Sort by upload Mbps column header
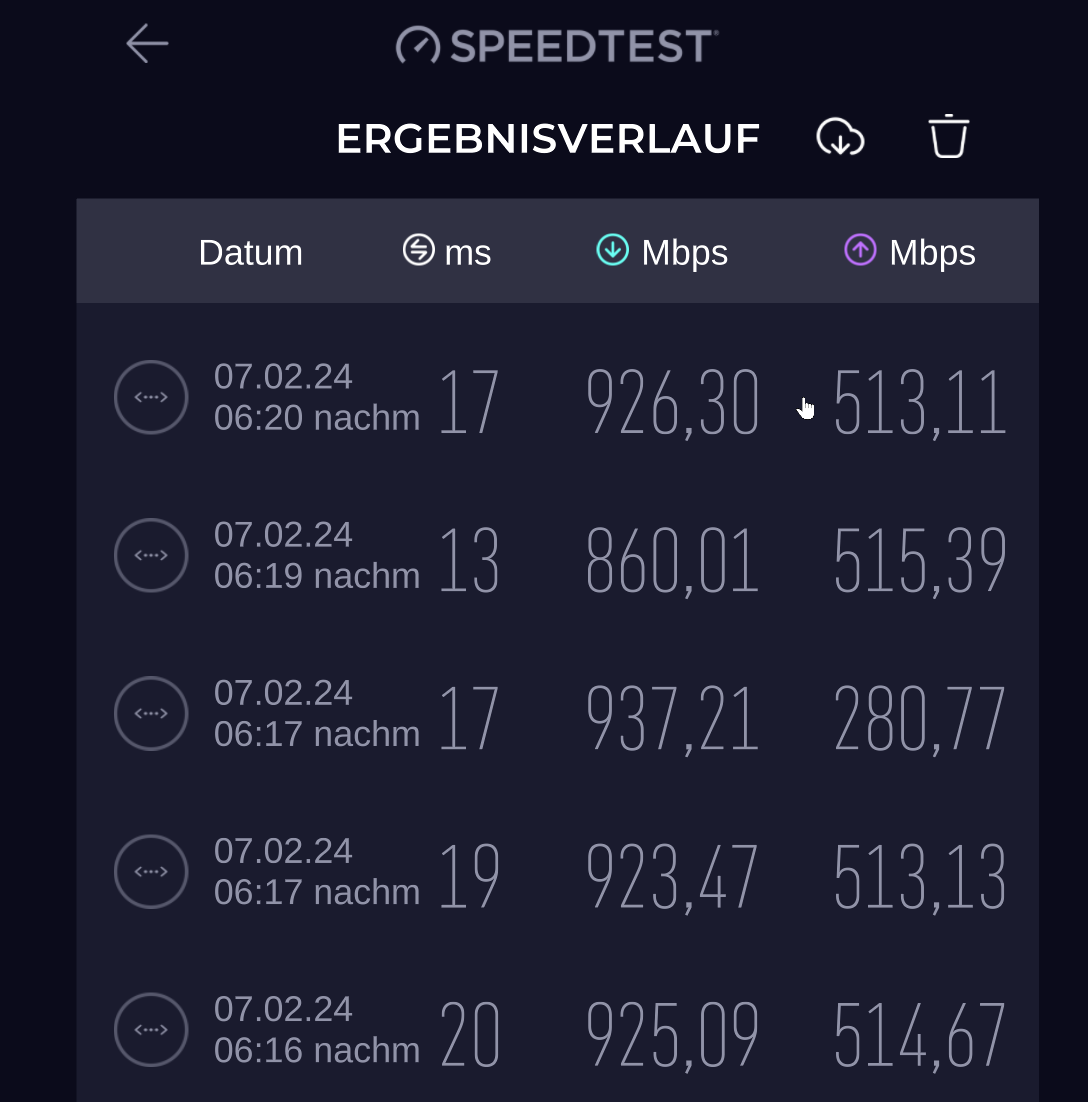1088x1102 pixels. tap(909, 252)
